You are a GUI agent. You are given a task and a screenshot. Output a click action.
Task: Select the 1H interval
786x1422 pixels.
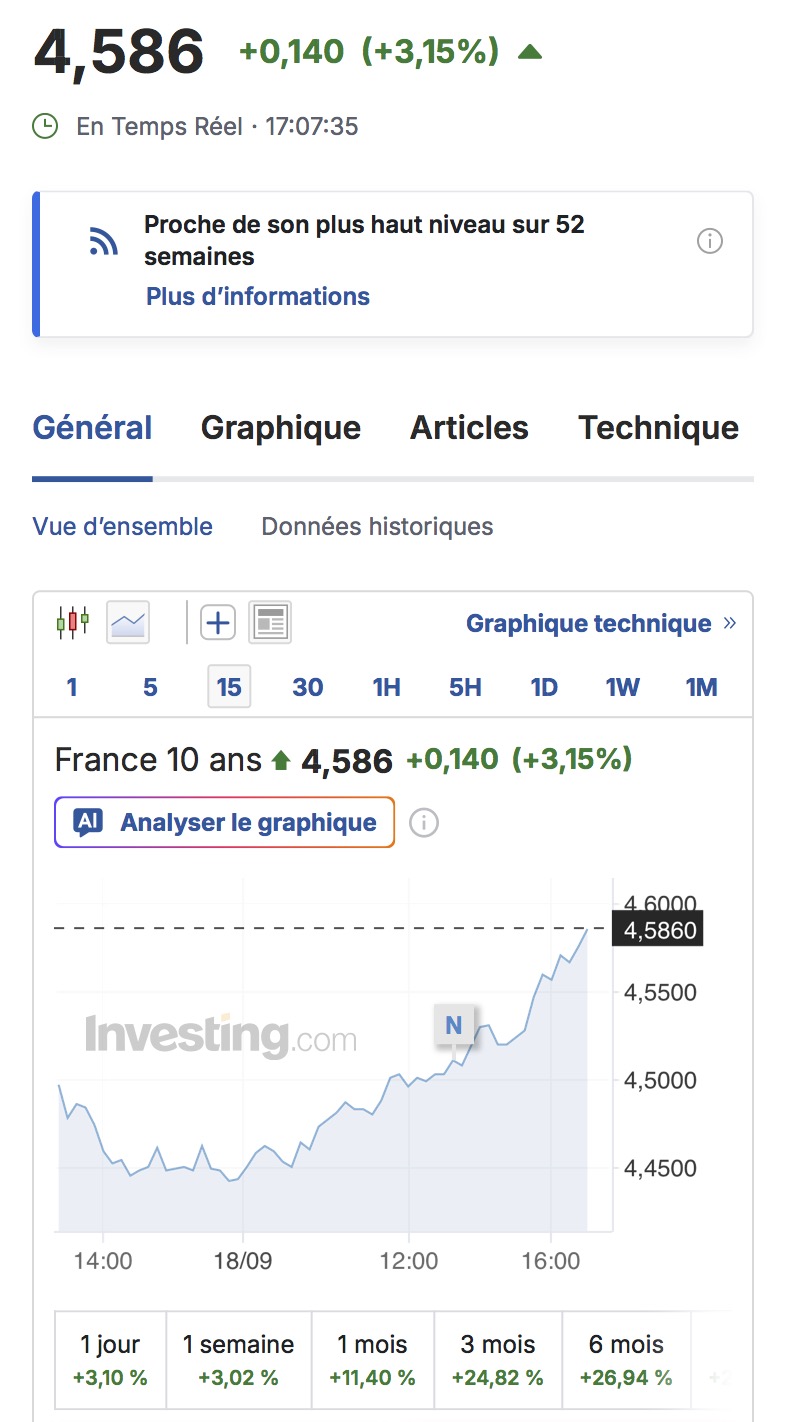386,687
